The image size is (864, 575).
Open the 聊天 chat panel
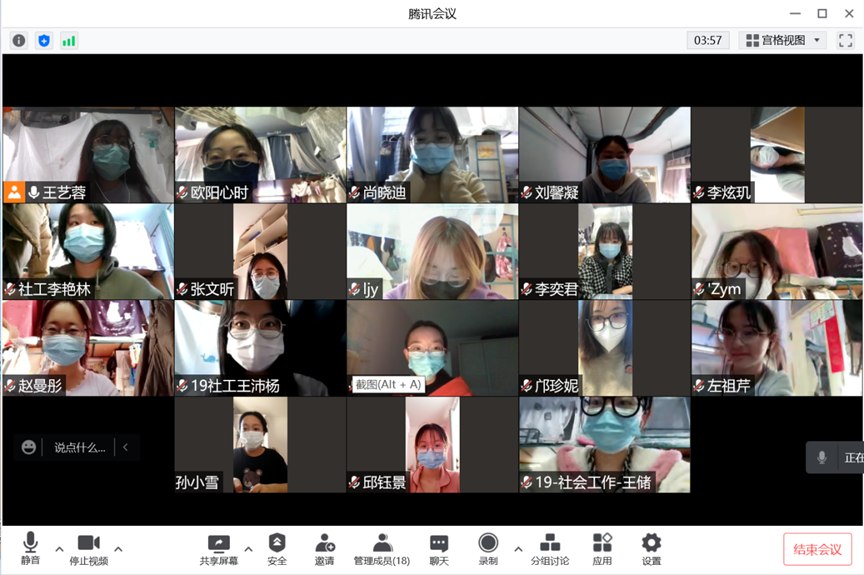439,548
